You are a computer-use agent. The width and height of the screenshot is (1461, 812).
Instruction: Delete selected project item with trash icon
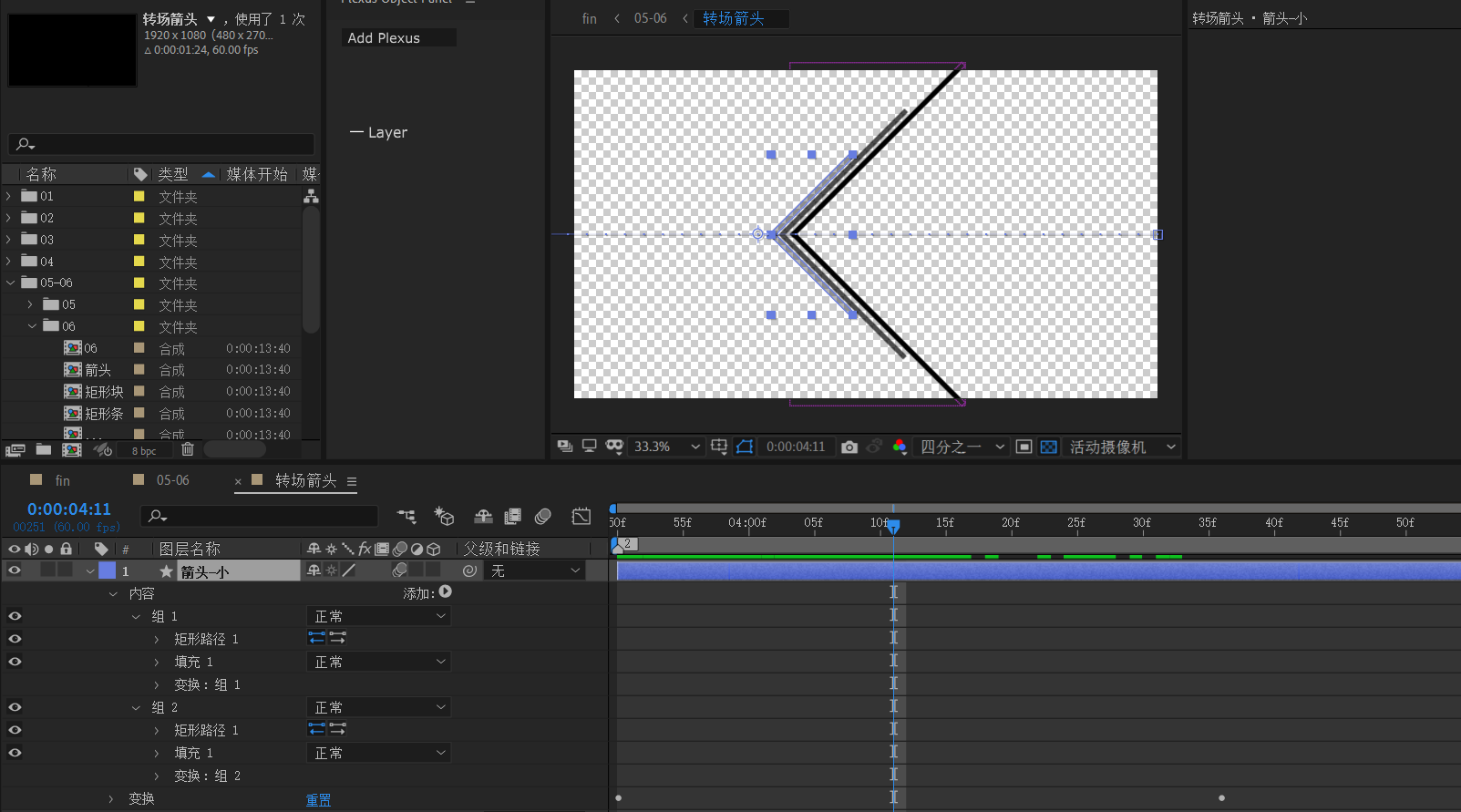tap(188, 449)
